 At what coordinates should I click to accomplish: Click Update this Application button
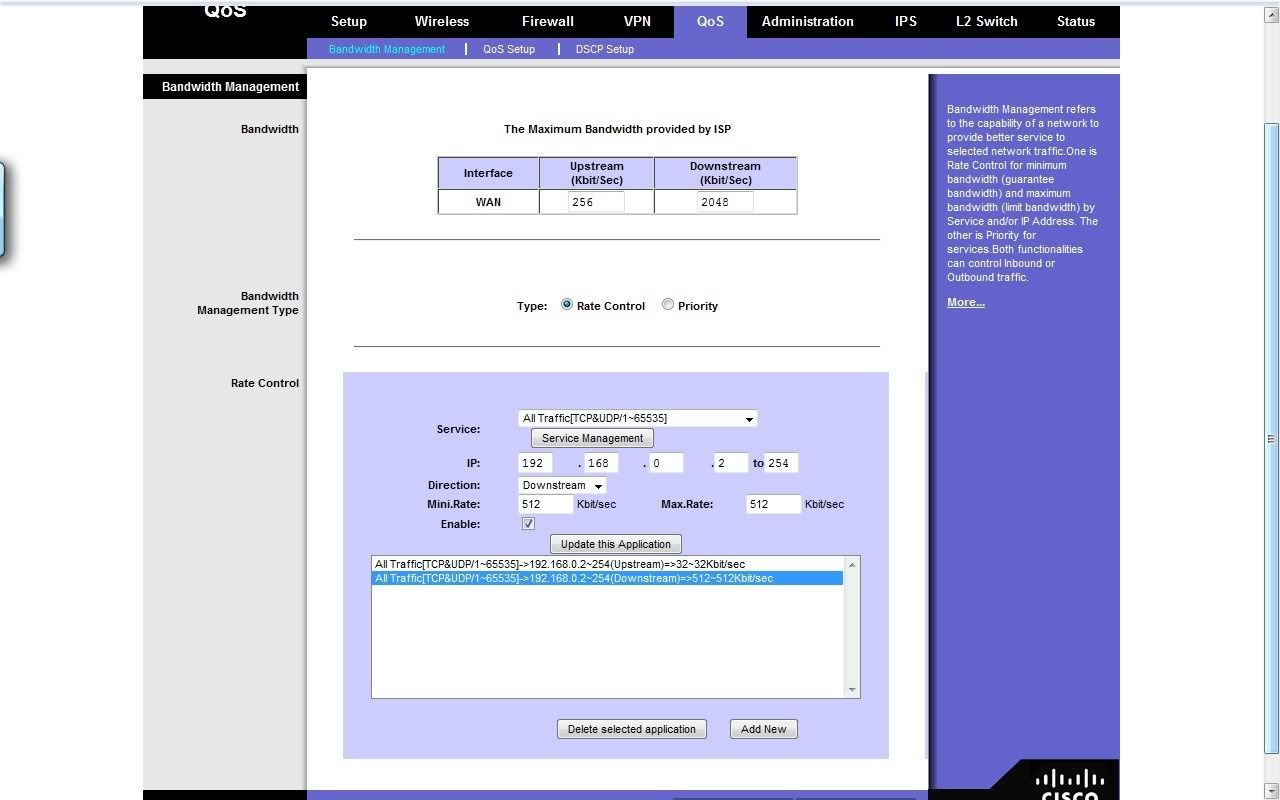tap(615, 544)
